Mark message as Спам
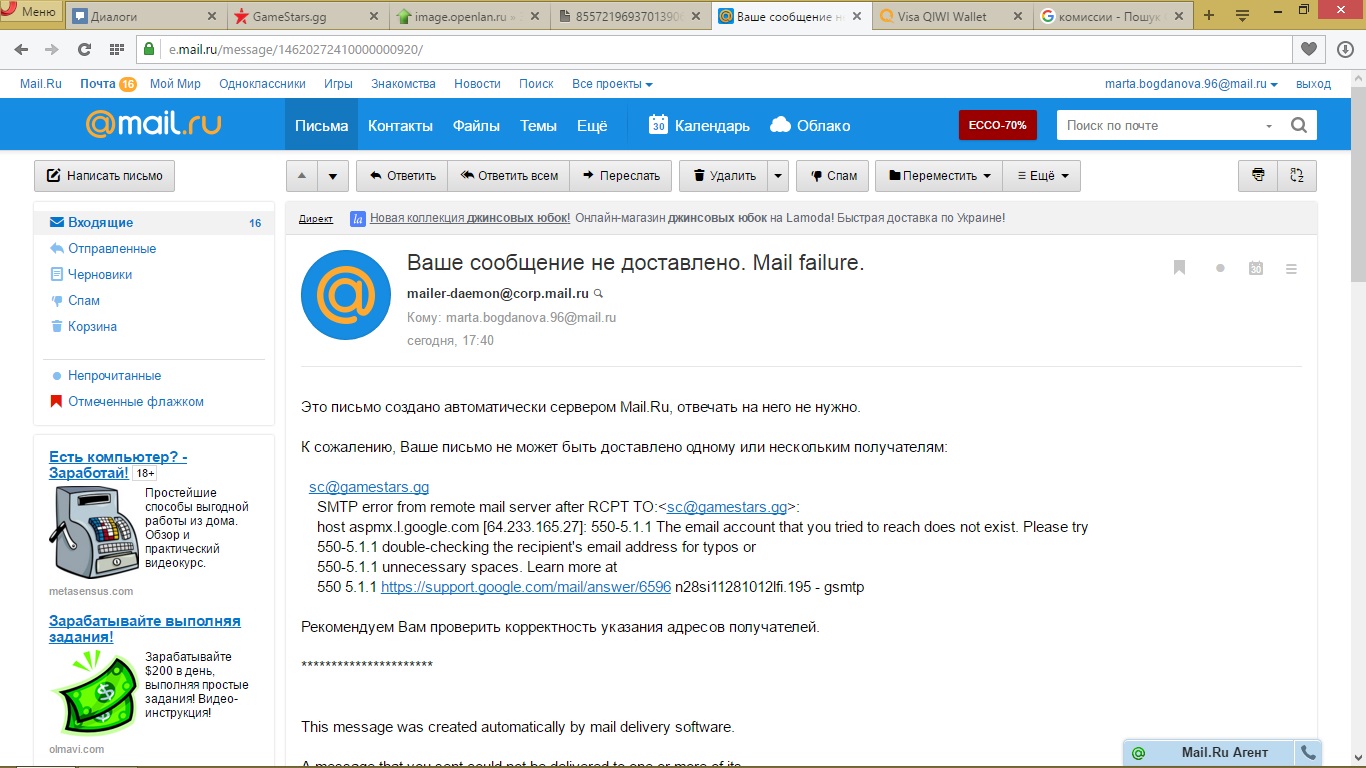Image resolution: width=1366 pixels, height=768 pixels. [833, 176]
